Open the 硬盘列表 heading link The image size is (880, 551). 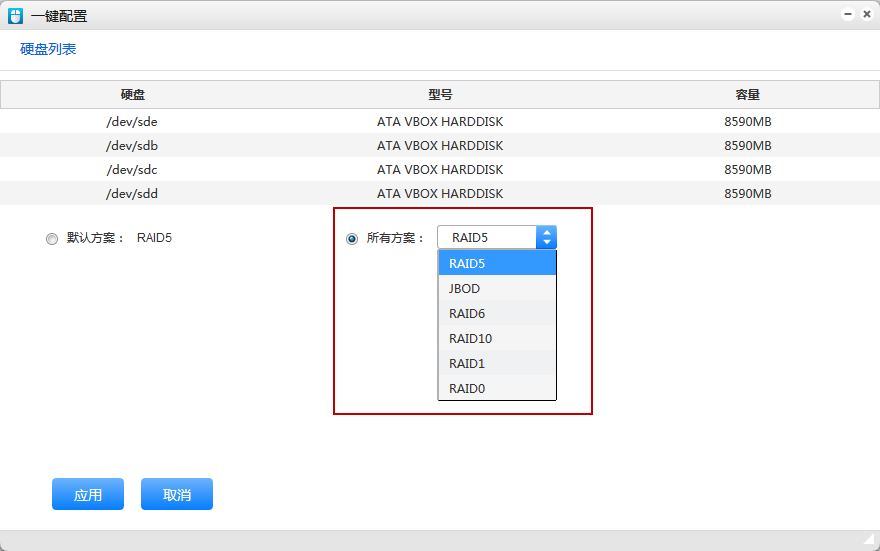pos(48,49)
